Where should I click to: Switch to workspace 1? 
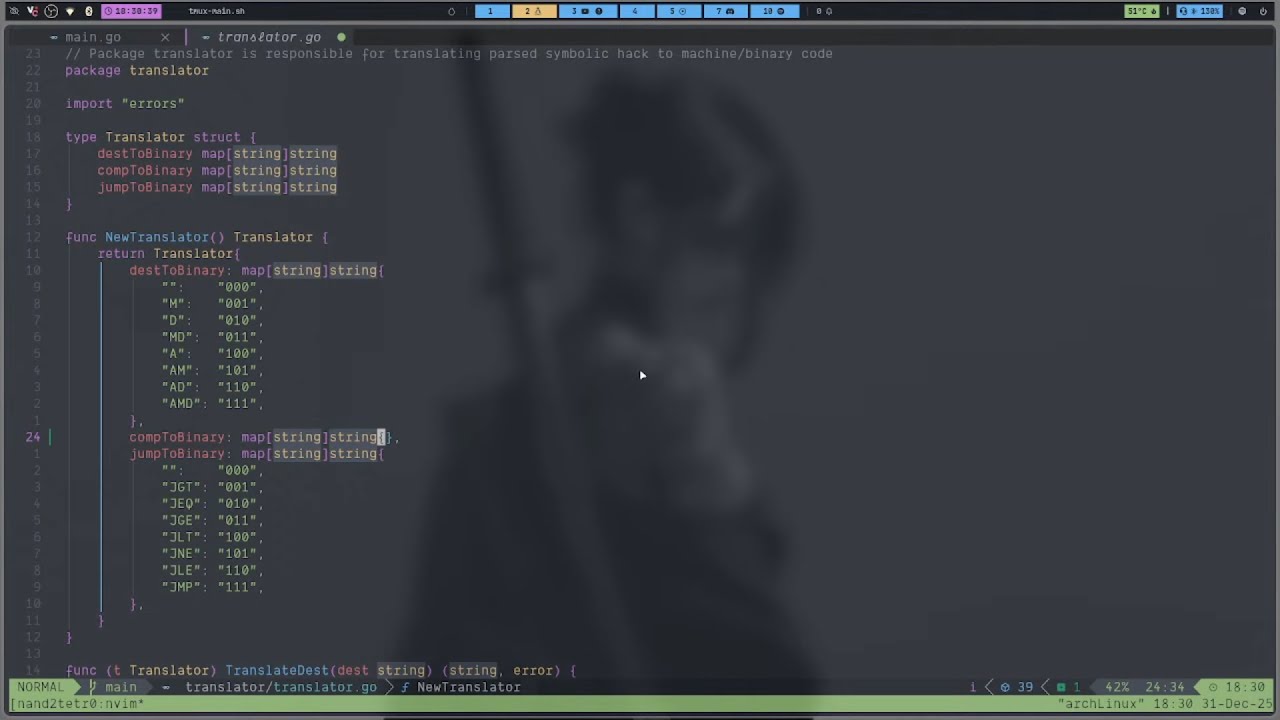click(x=490, y=11)
